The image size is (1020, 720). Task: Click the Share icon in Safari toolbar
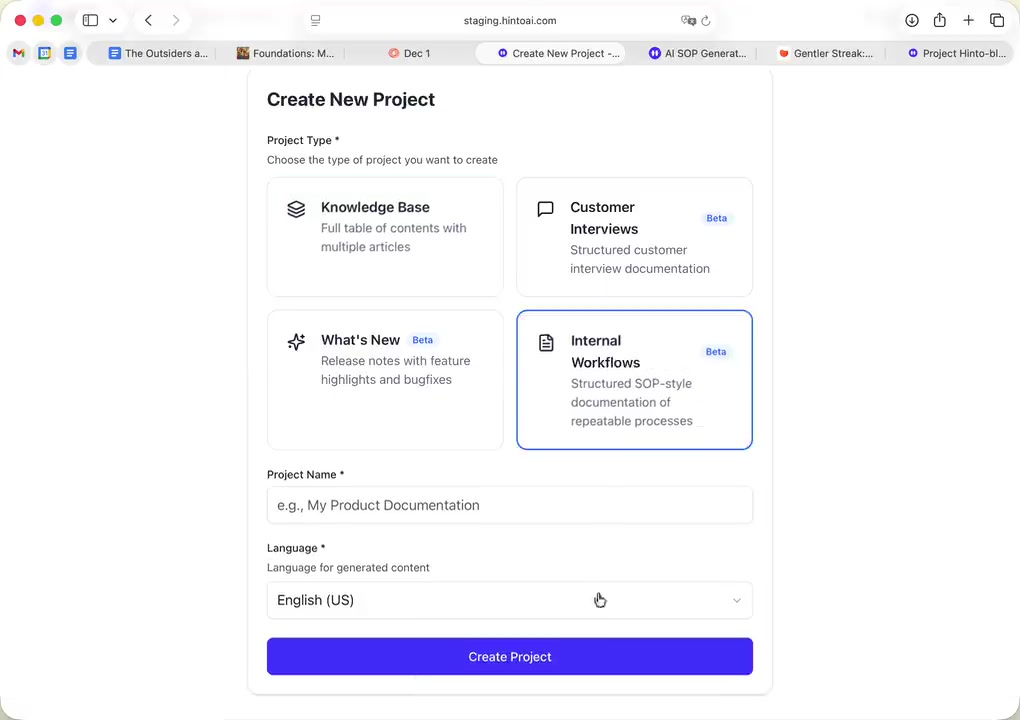coord(940,20)
